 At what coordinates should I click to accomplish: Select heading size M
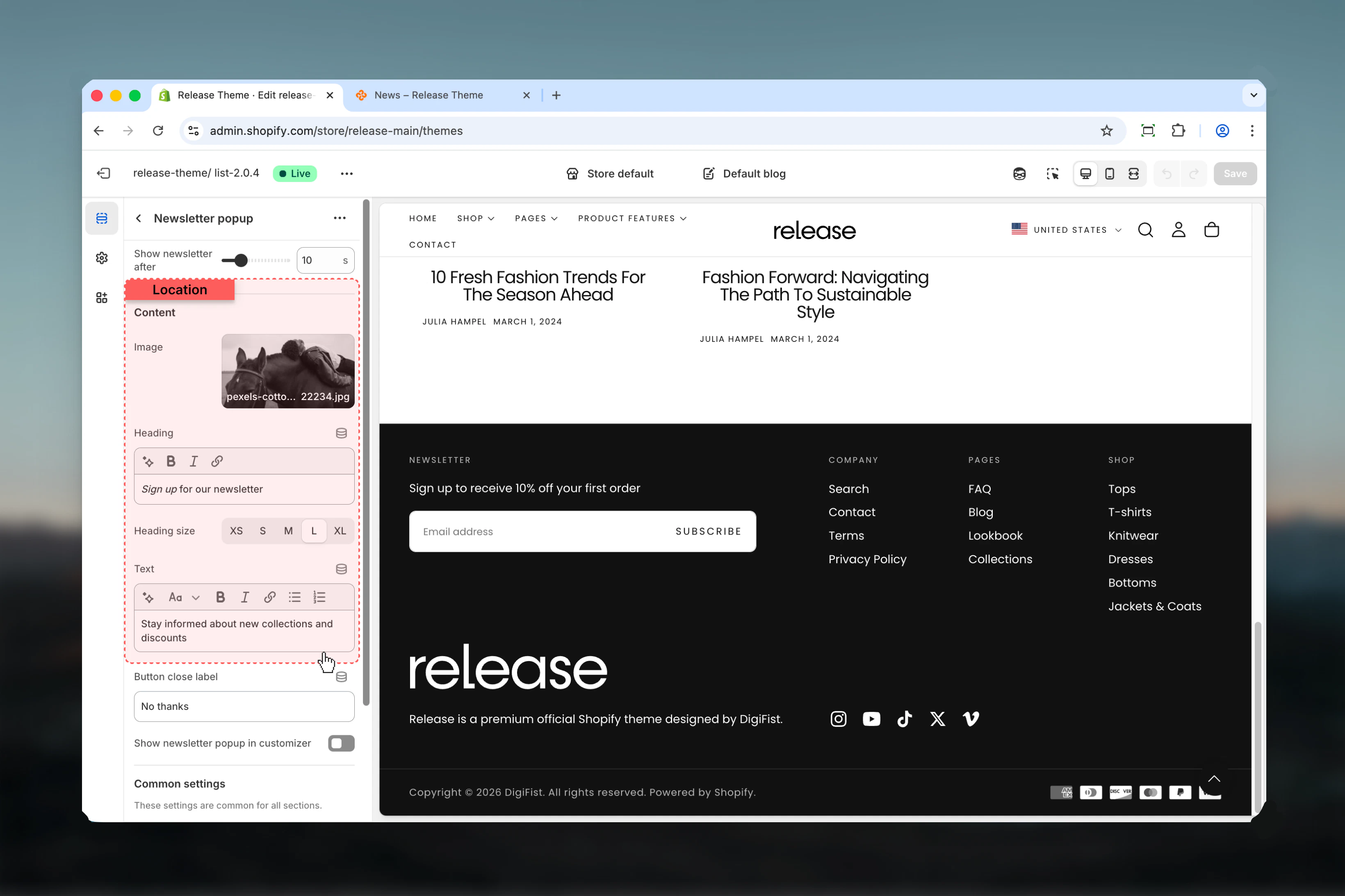pyautogui.click(x=288, y=531)
